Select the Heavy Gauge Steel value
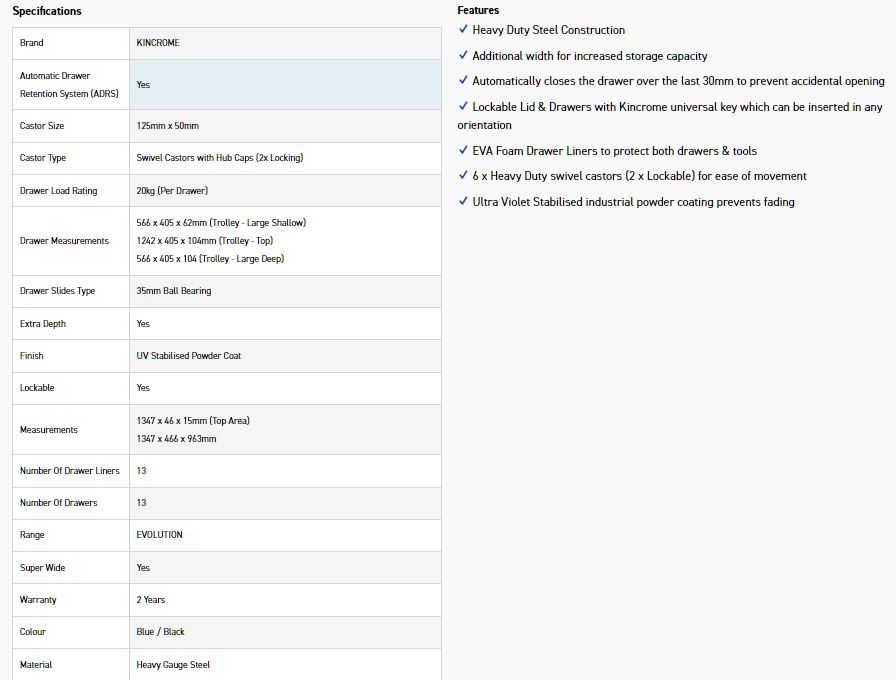The width and height of the screenshot is (896, 680). click(x=173, y=665)
